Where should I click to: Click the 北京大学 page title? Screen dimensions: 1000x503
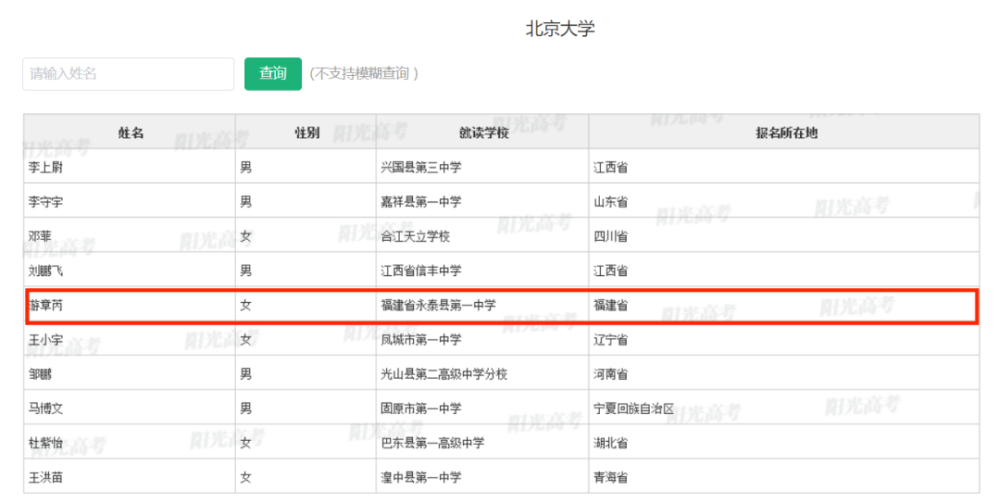[x=560, y=29]
